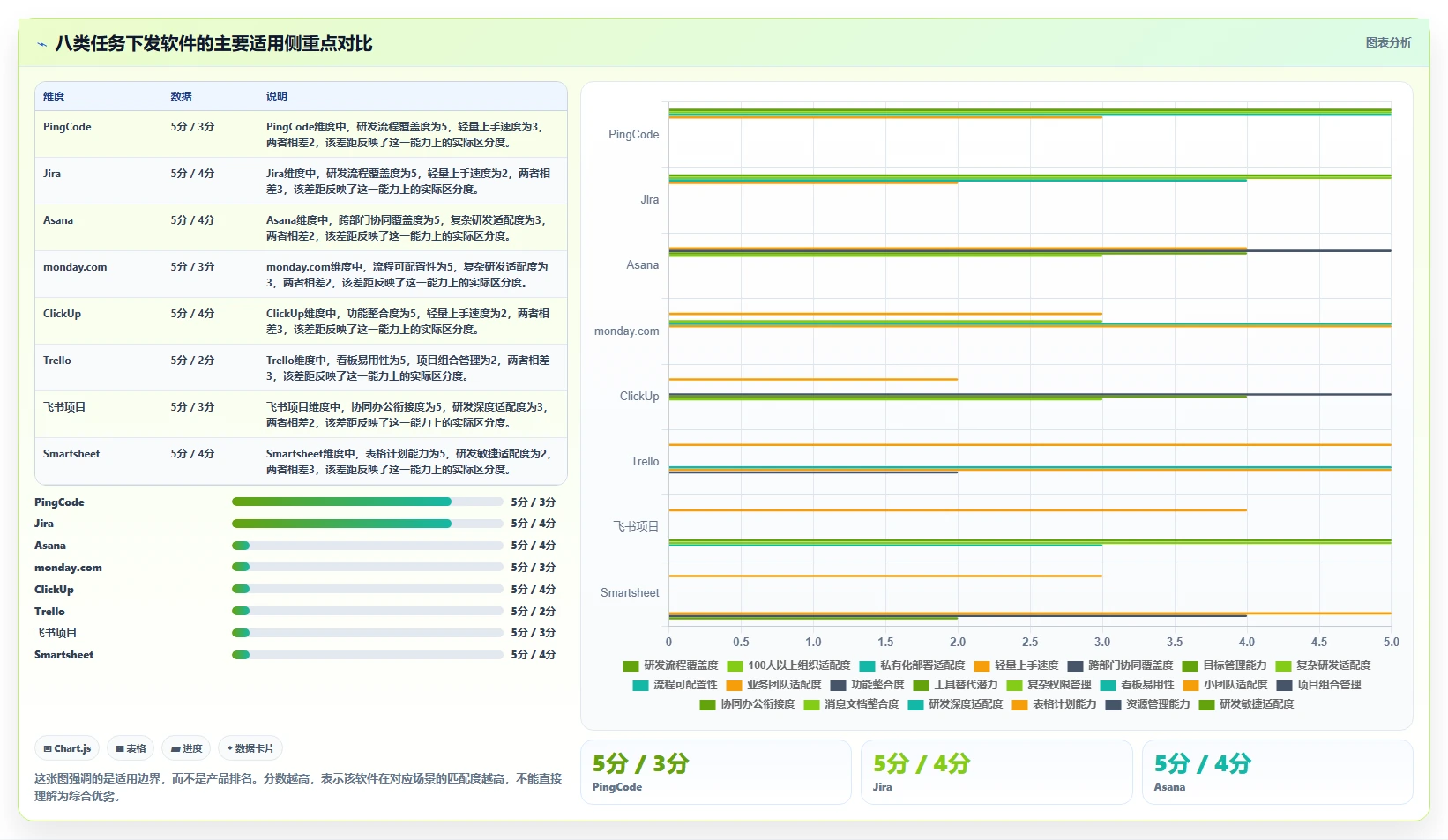Click the Trello progress bar
This screenshot has height=840, width=1448.
pos(367,611)
